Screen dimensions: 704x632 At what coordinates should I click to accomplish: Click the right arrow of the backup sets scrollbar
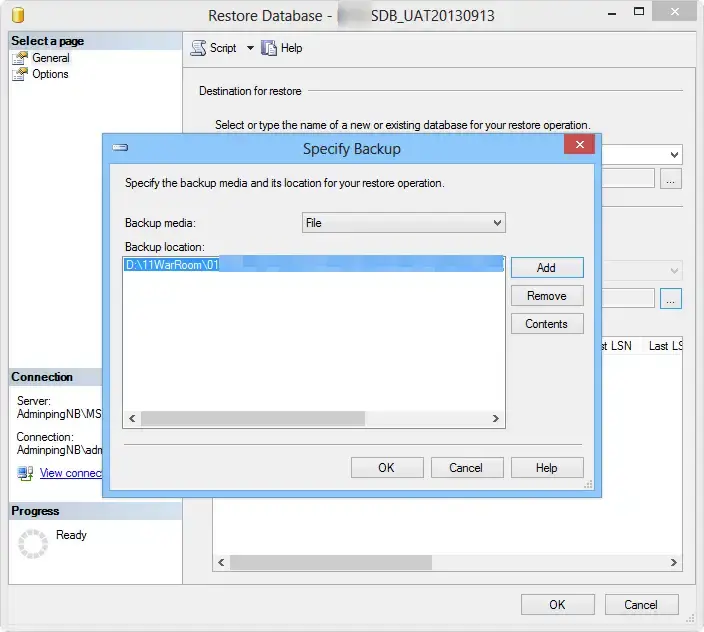coord(673,562)
